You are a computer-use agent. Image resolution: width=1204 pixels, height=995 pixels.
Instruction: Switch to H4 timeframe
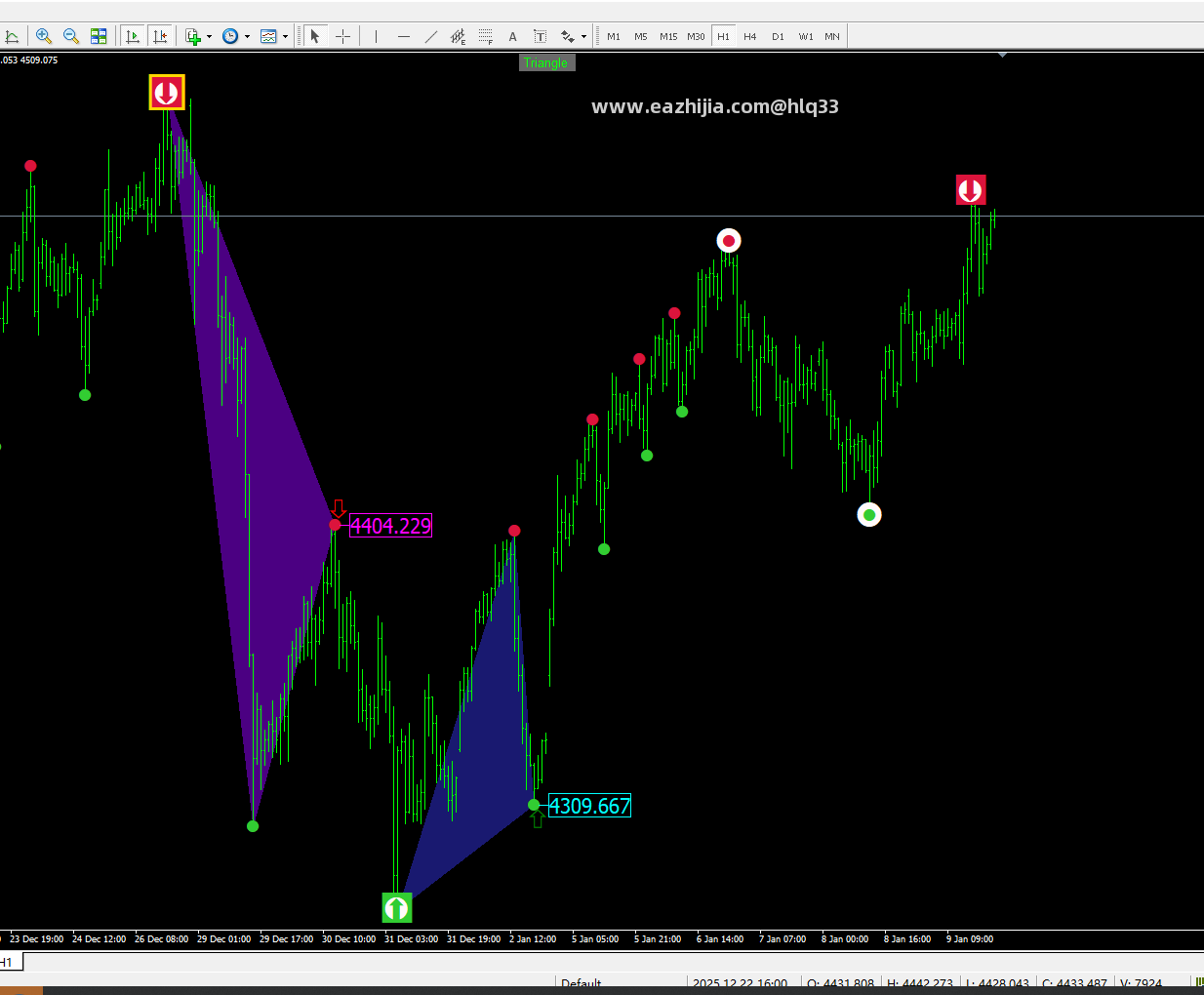click(x=750, y=36)
